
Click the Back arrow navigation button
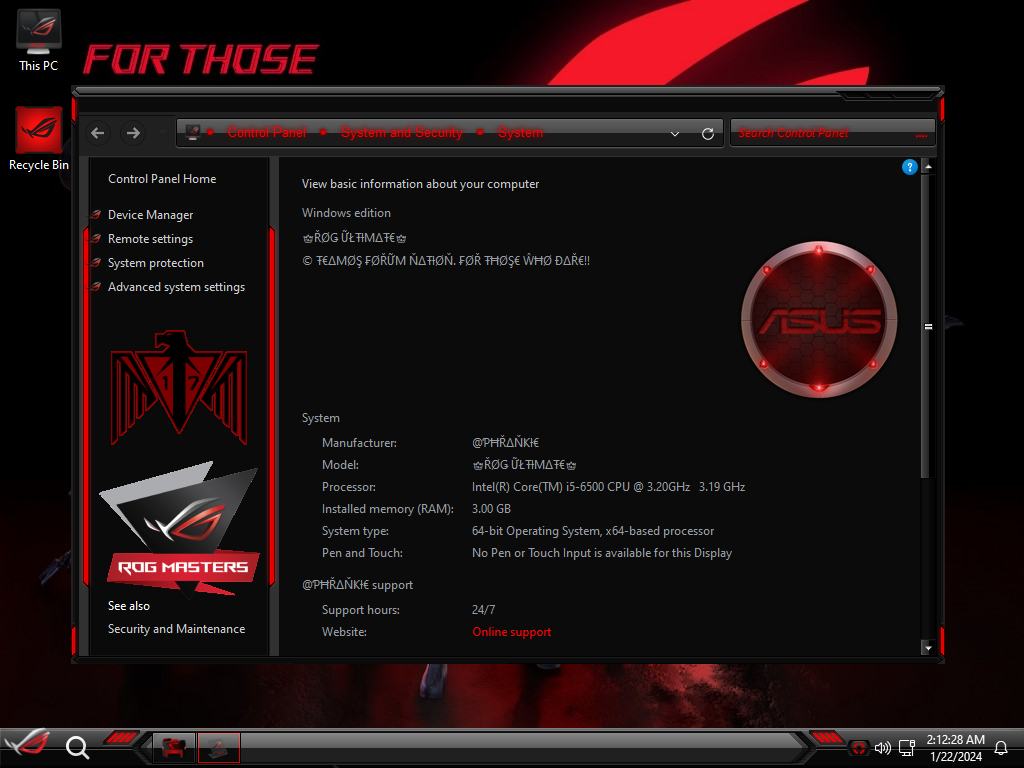97,133
